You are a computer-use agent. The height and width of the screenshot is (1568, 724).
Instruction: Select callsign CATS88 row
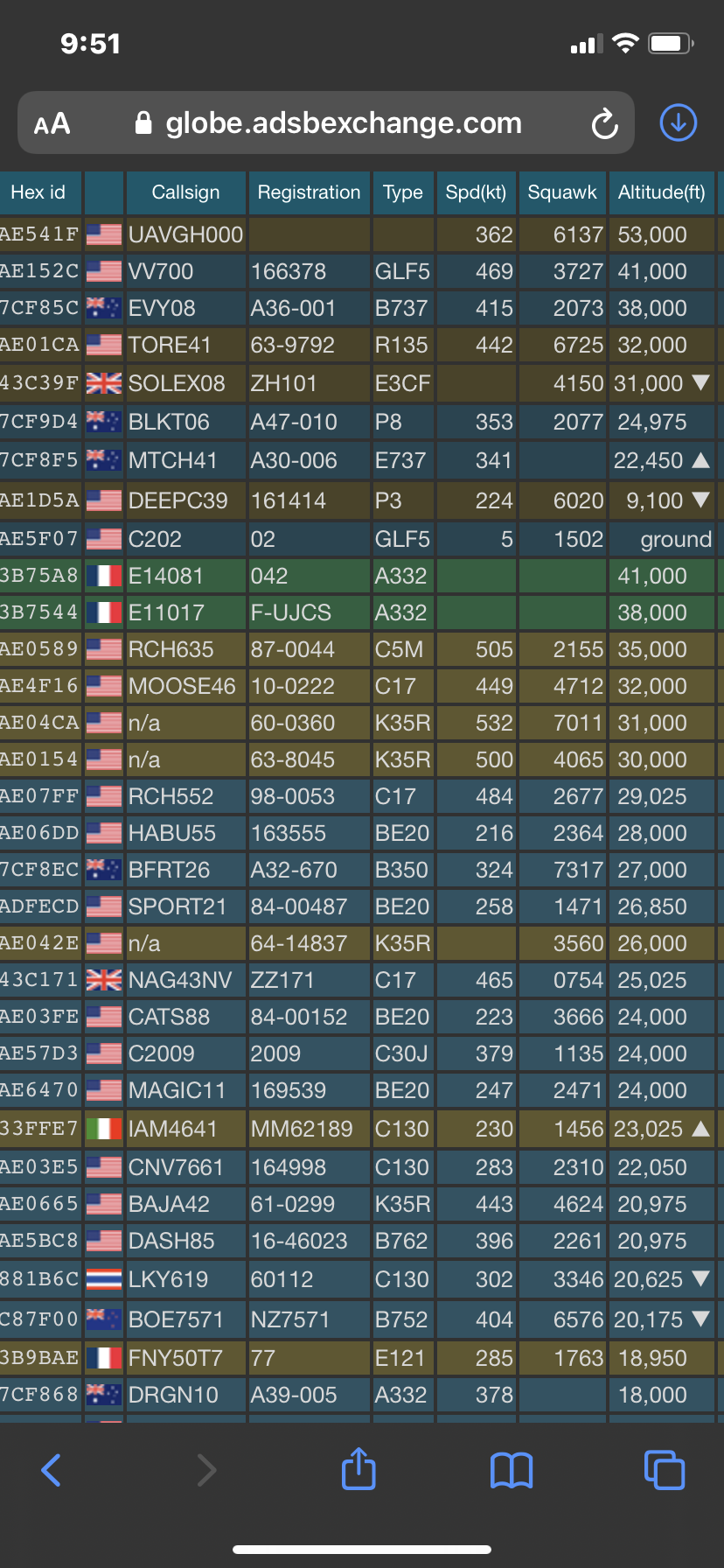click(x=359, y=1017)
